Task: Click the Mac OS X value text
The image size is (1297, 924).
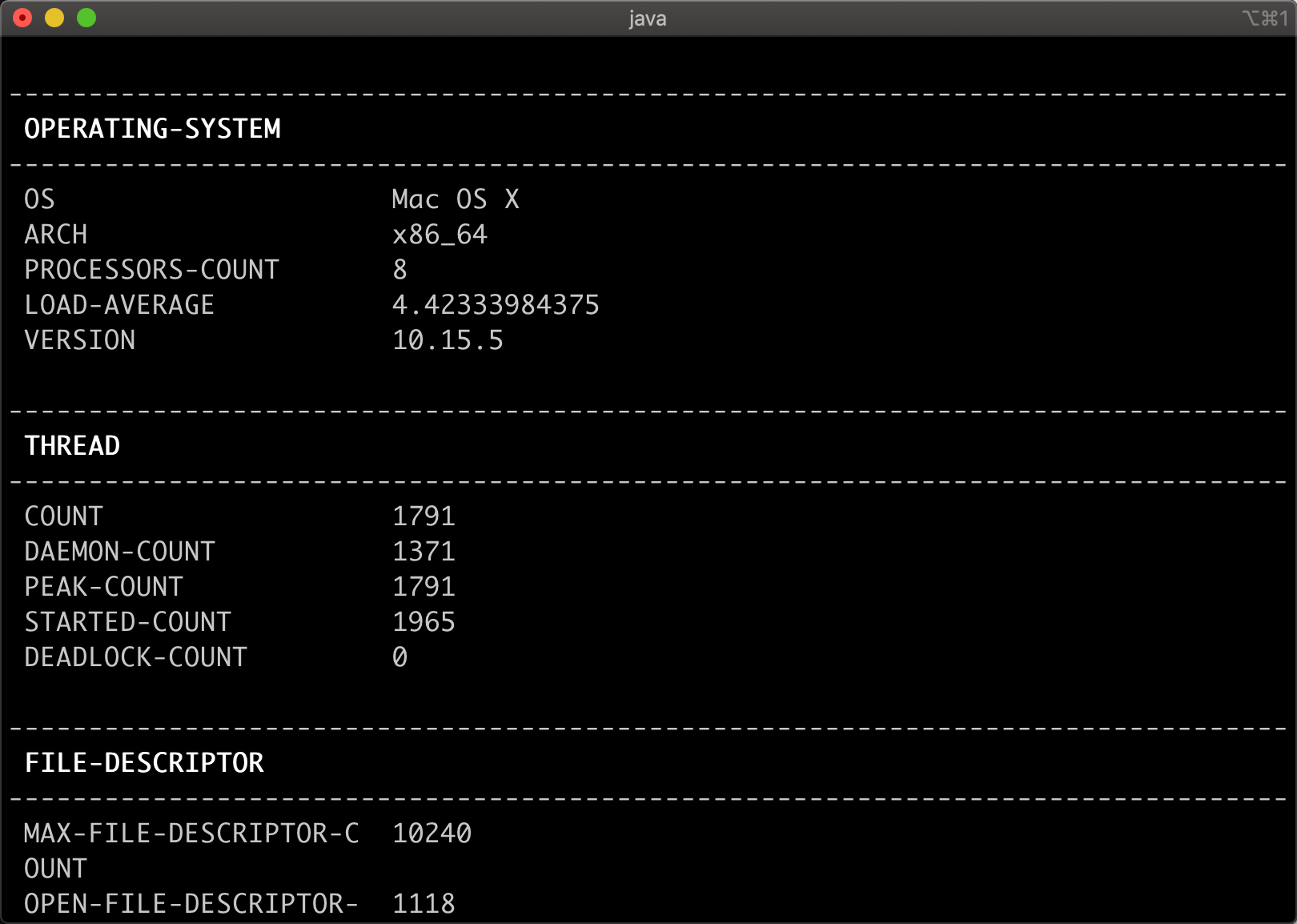Action: (x=455, y=199)
